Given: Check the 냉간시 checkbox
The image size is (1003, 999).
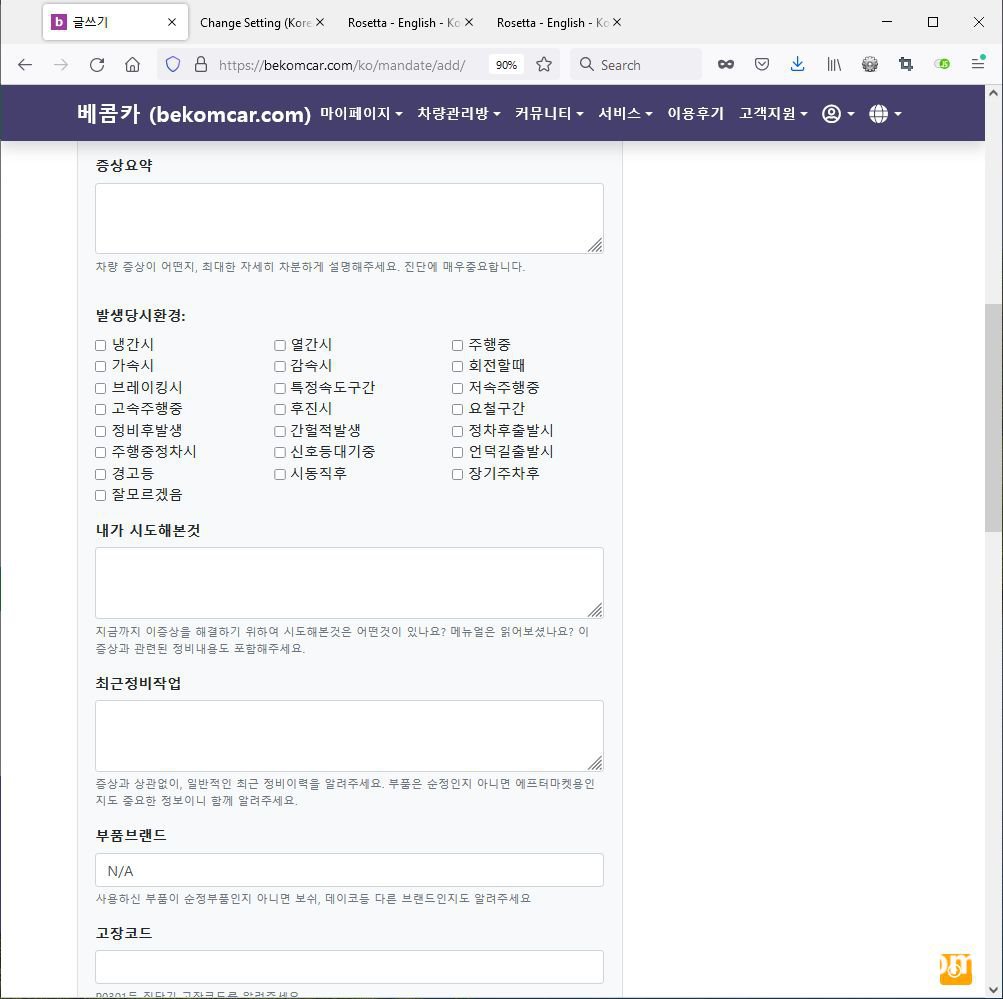Looking at the screenshot, I should tap(100, 345).
